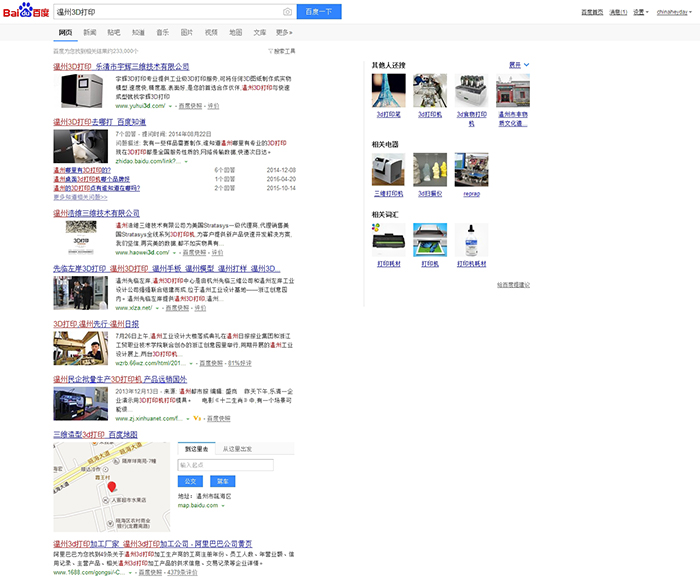Expand the 更多 tab menu
Screen dimensions: 700x578
(x=284, y=32)
